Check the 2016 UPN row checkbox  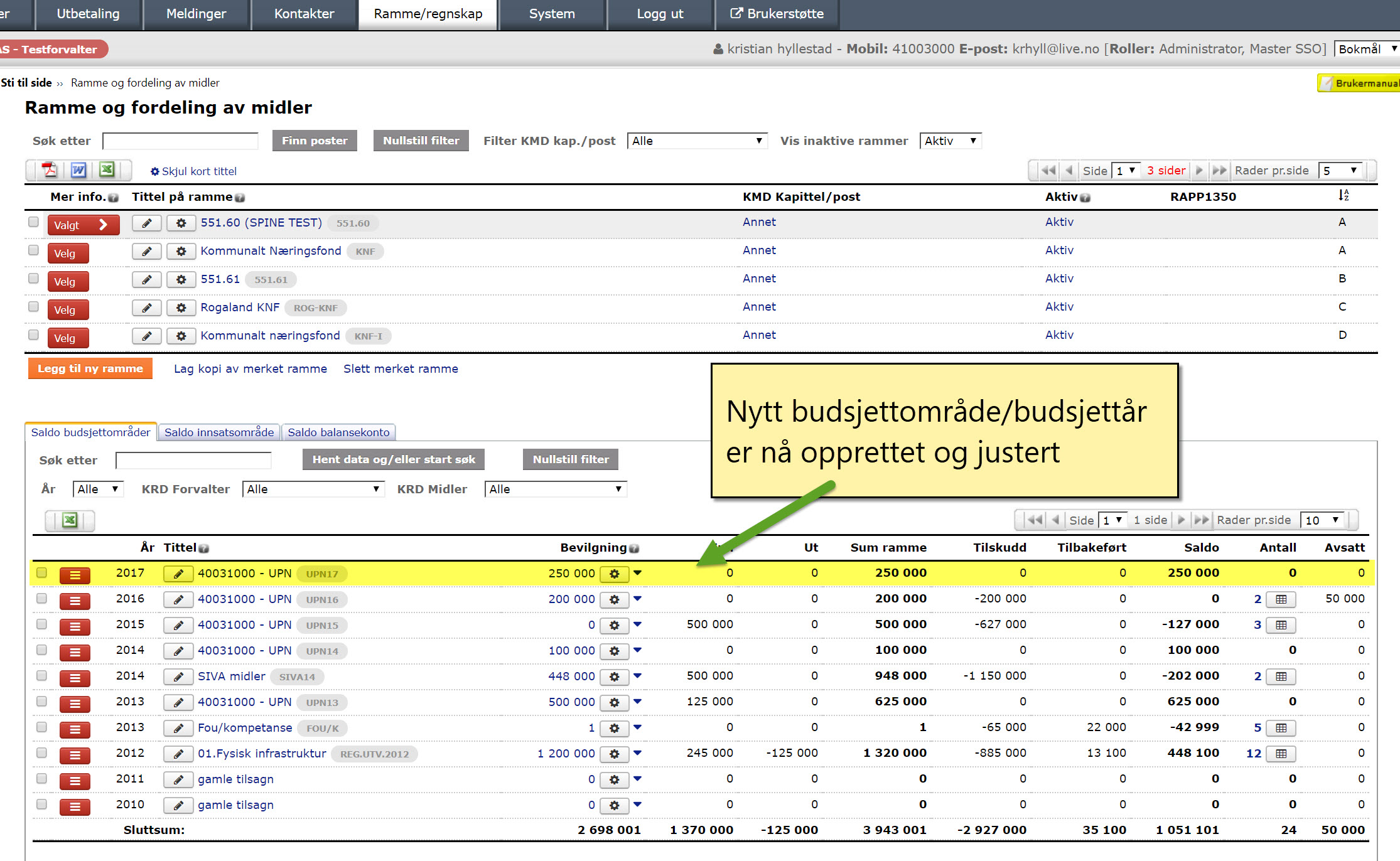[41, 599]
